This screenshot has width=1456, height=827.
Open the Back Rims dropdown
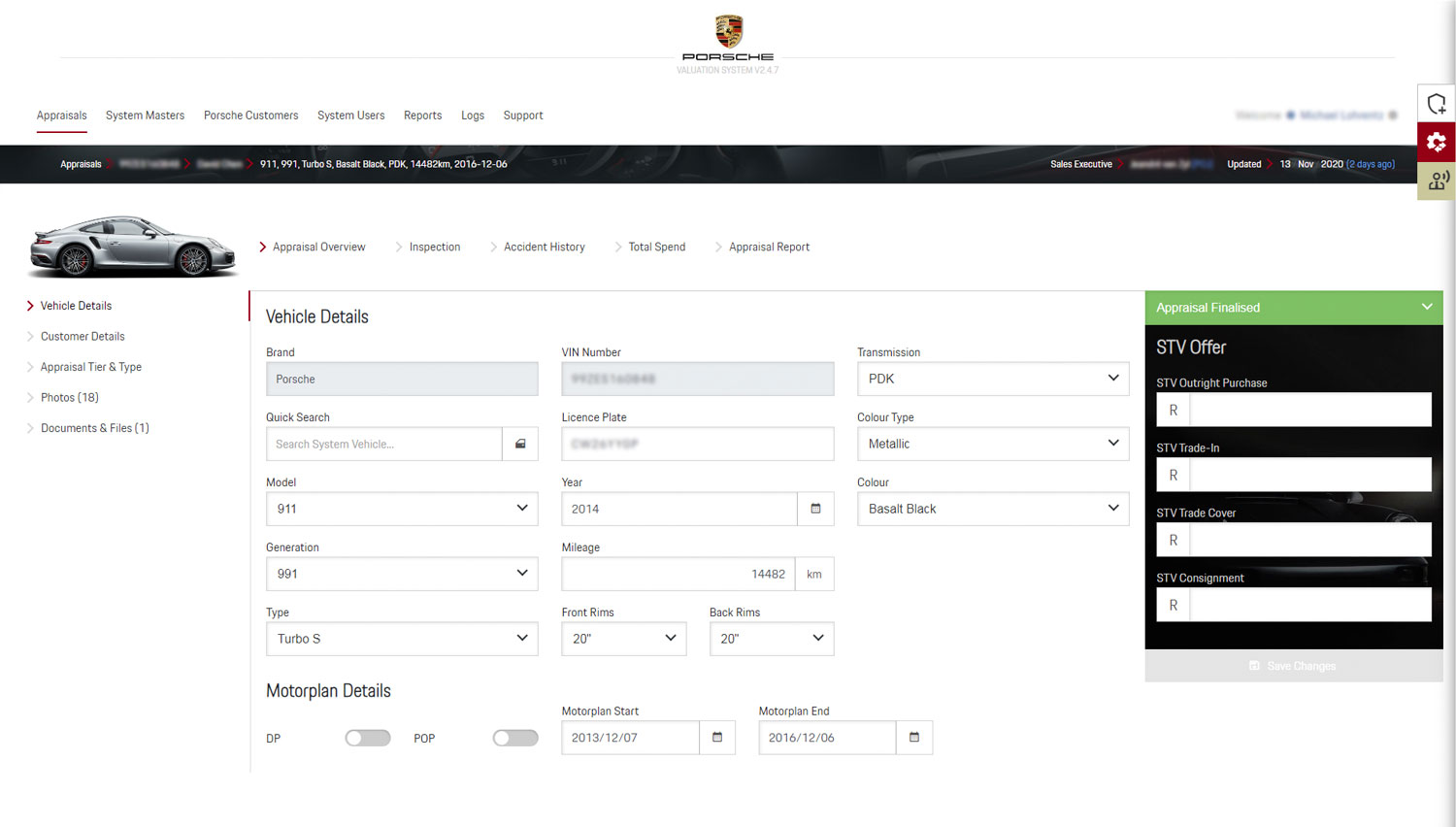tap(772, 639)
